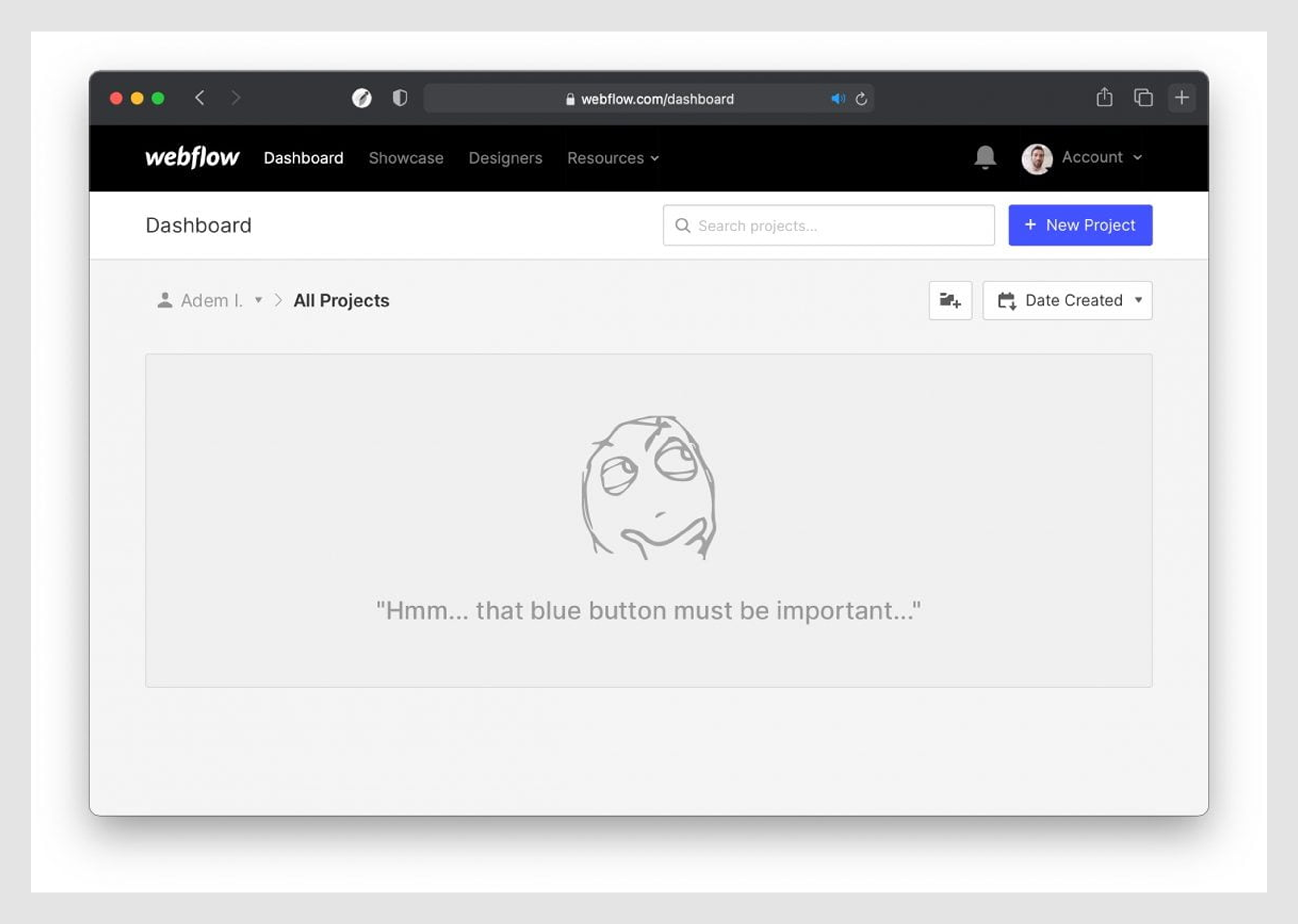Click the Webflow logo
Viewport: 1298px width, 924px height.
(192, 157)
